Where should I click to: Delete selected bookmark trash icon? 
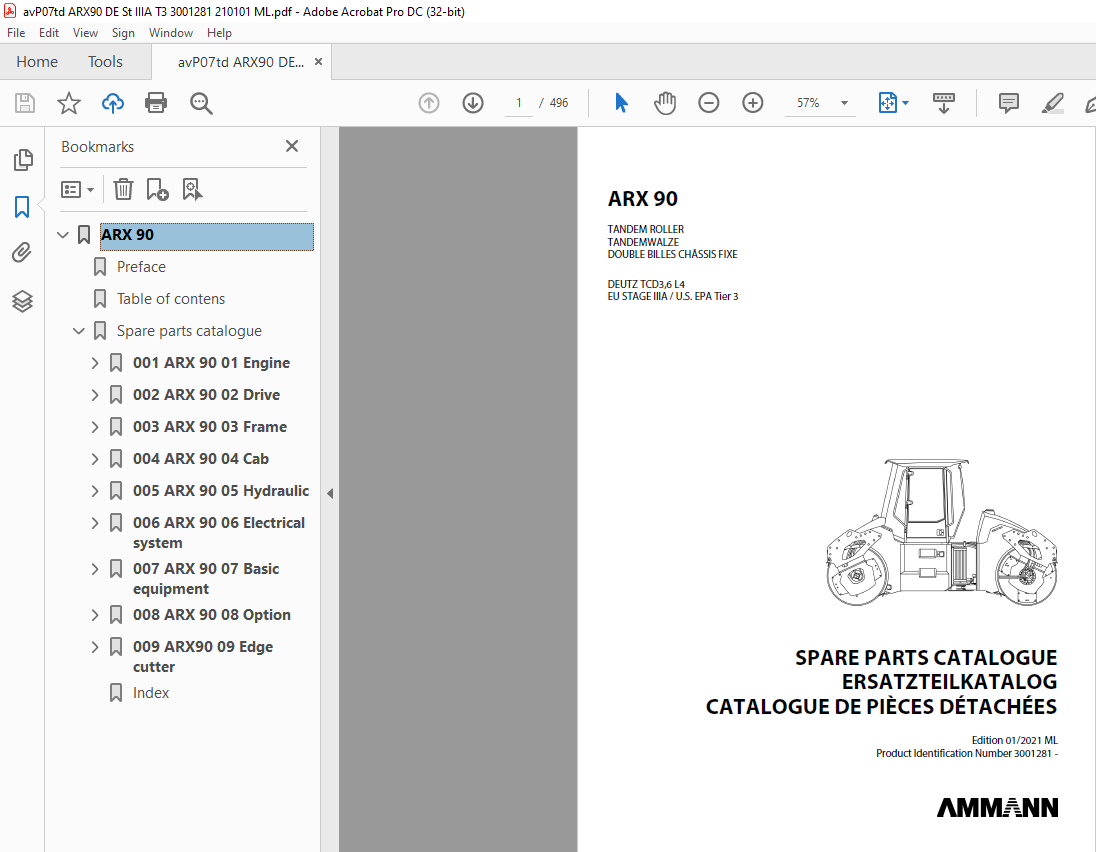tap(123, 189)
